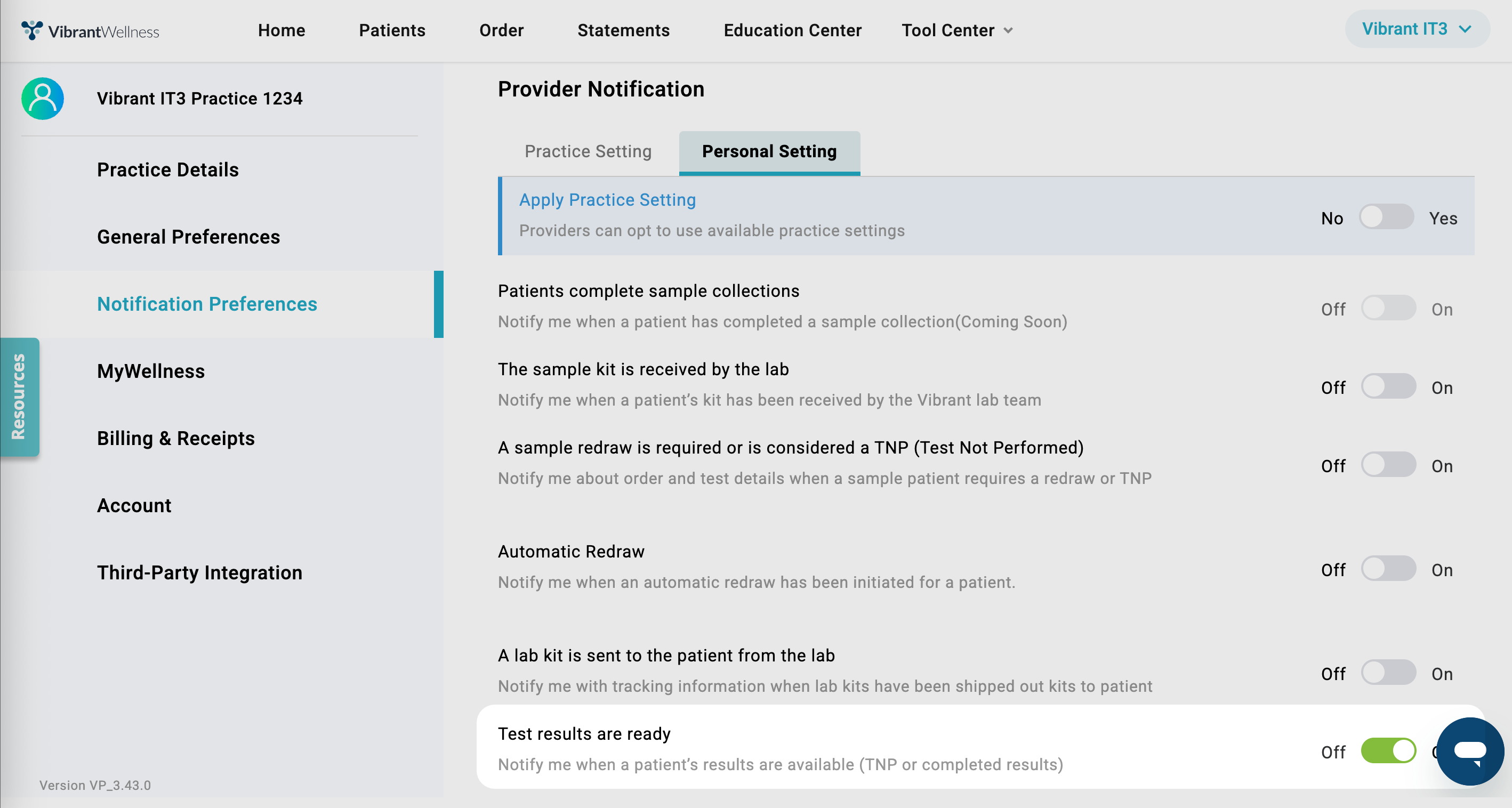Screen dimensions: 1512x808
Task: Open General Preferences in sidebar
Action: click(188, 237)
